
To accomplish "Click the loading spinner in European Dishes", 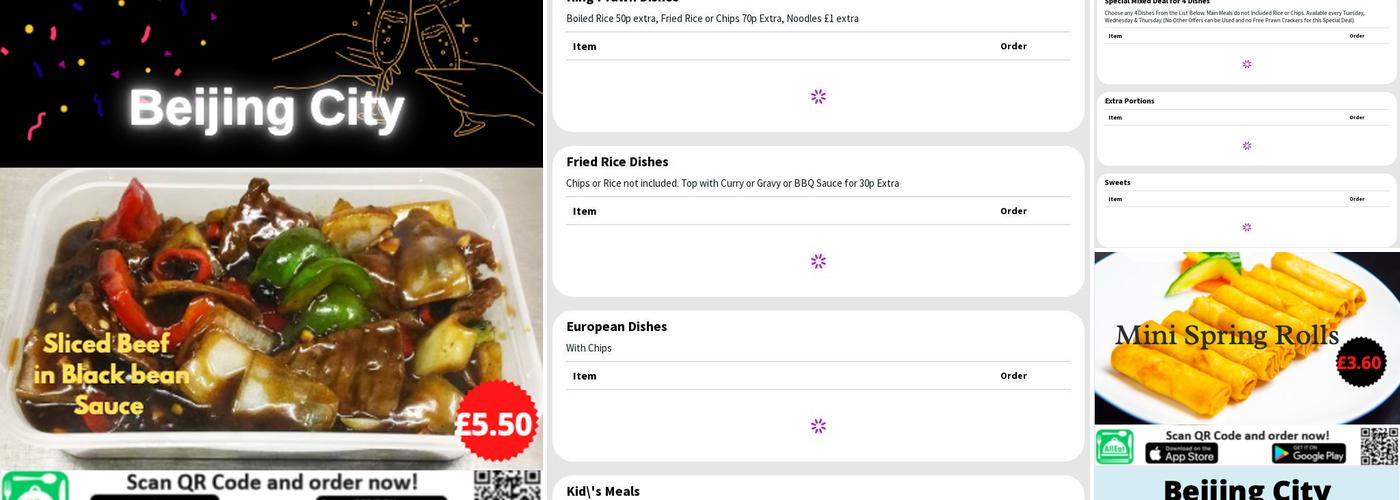I will 818,426.
